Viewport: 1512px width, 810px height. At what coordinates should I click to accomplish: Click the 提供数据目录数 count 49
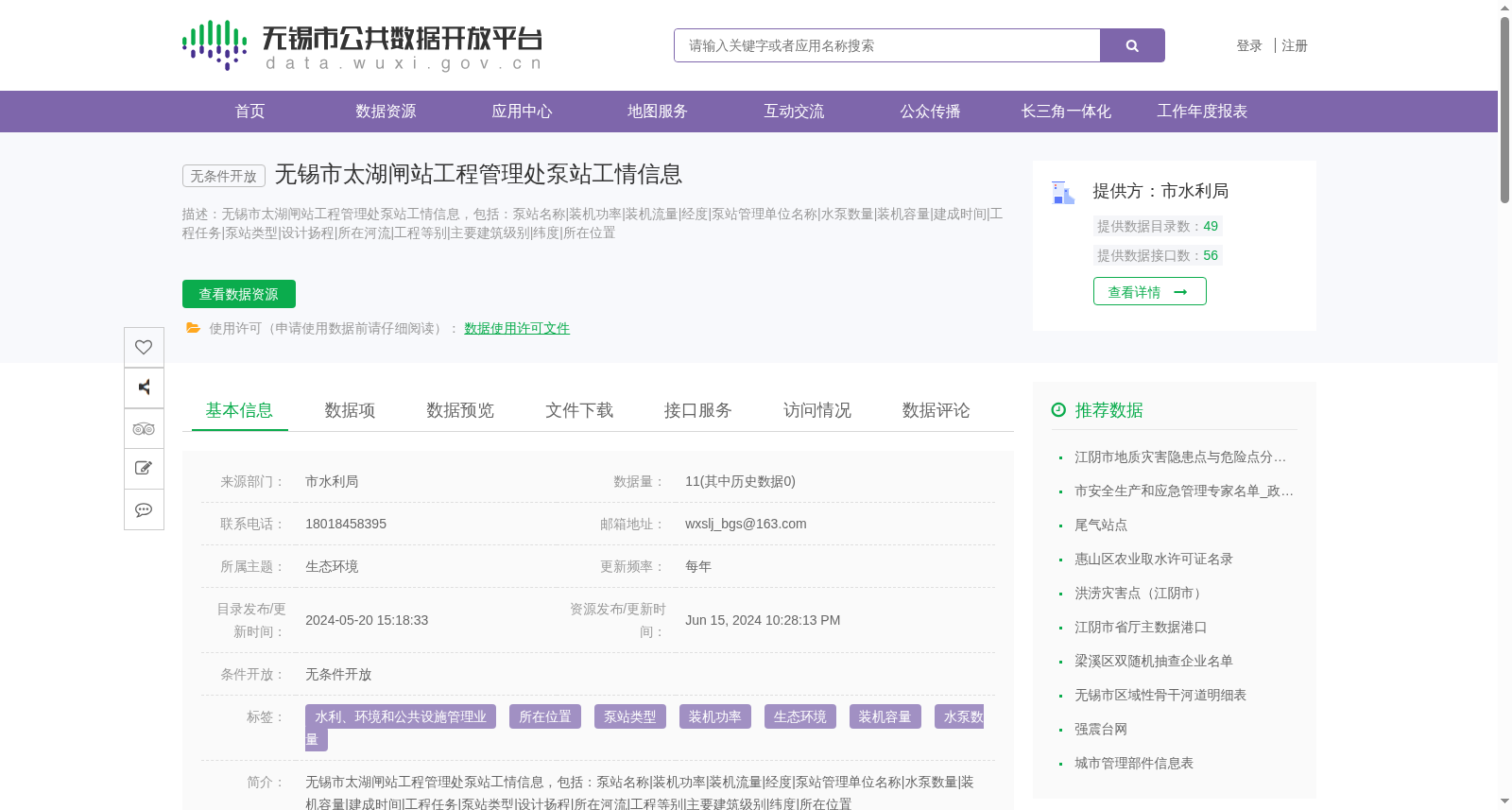[1211, 226]
